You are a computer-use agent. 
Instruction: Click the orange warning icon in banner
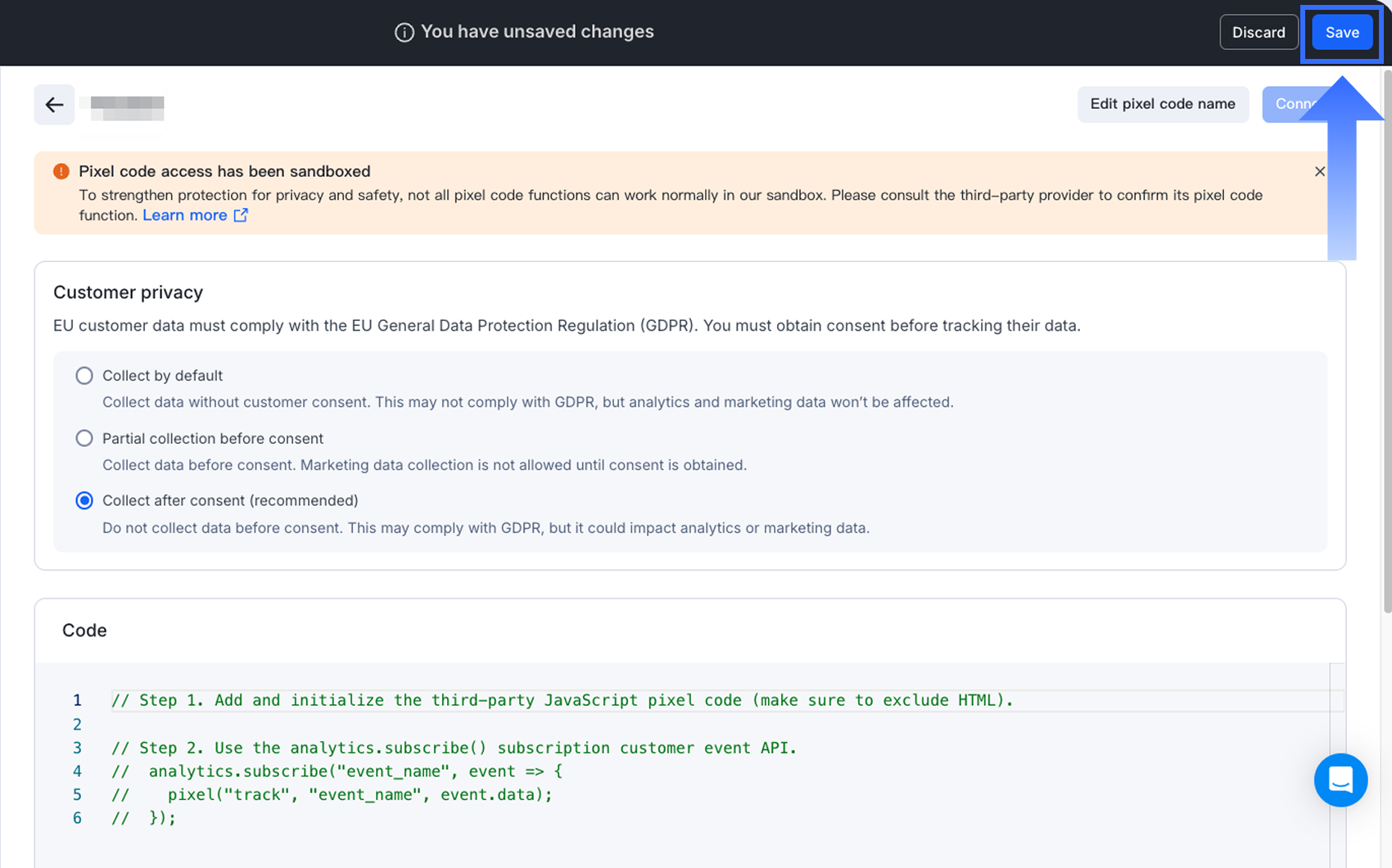pyautogui.click(x=61, y=171)
